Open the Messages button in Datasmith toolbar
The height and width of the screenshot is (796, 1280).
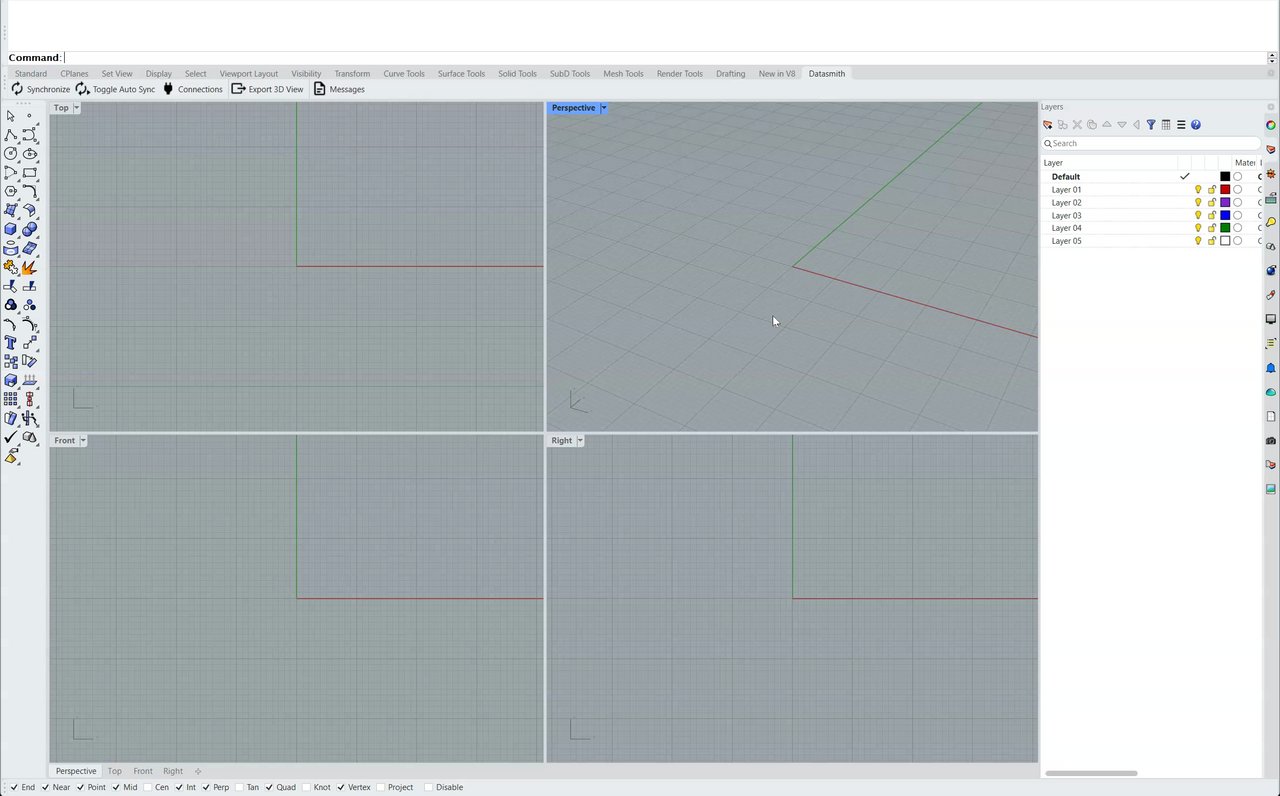(x=339, y=89)
